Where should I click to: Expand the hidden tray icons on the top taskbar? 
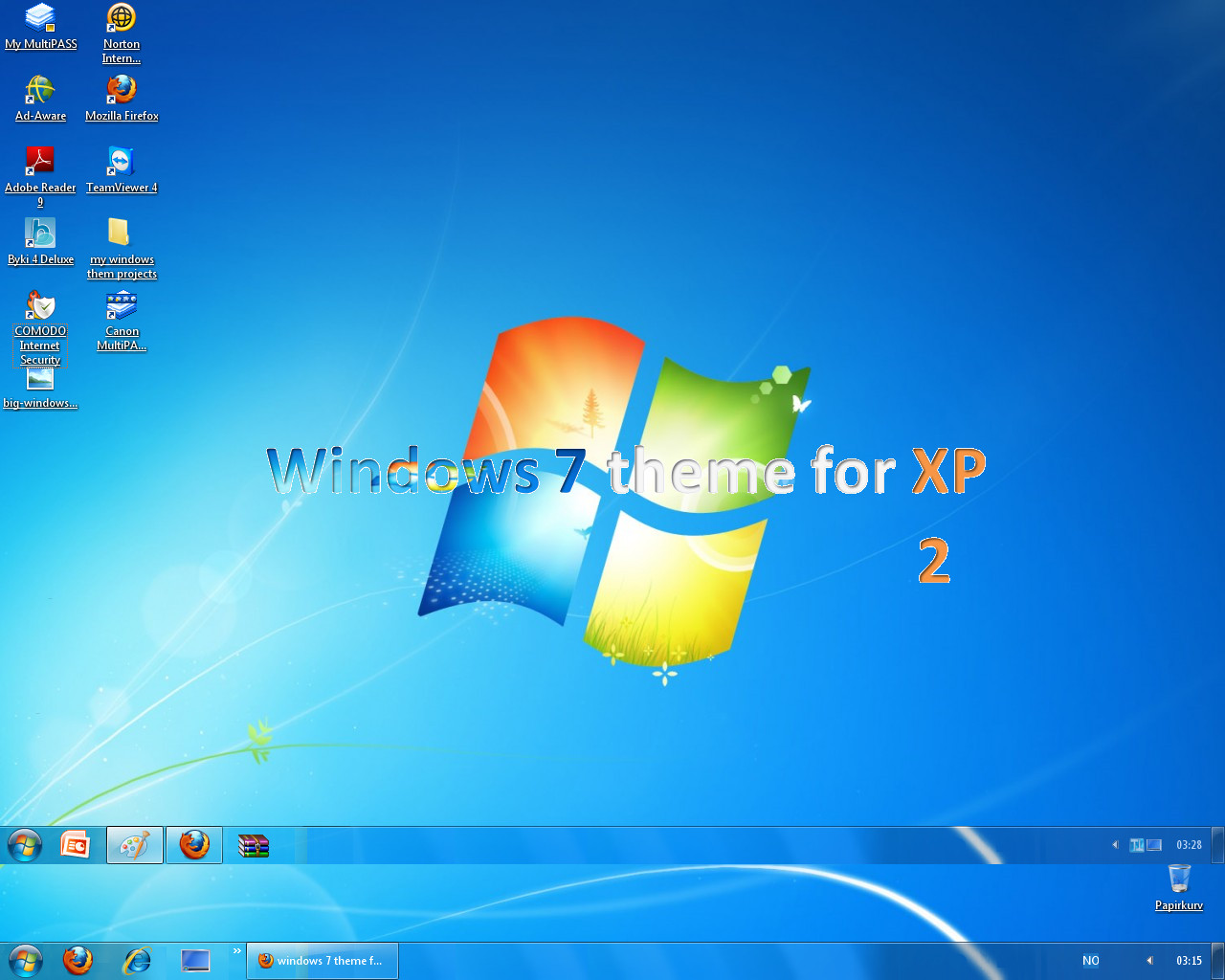click(x=1114, y=845)
